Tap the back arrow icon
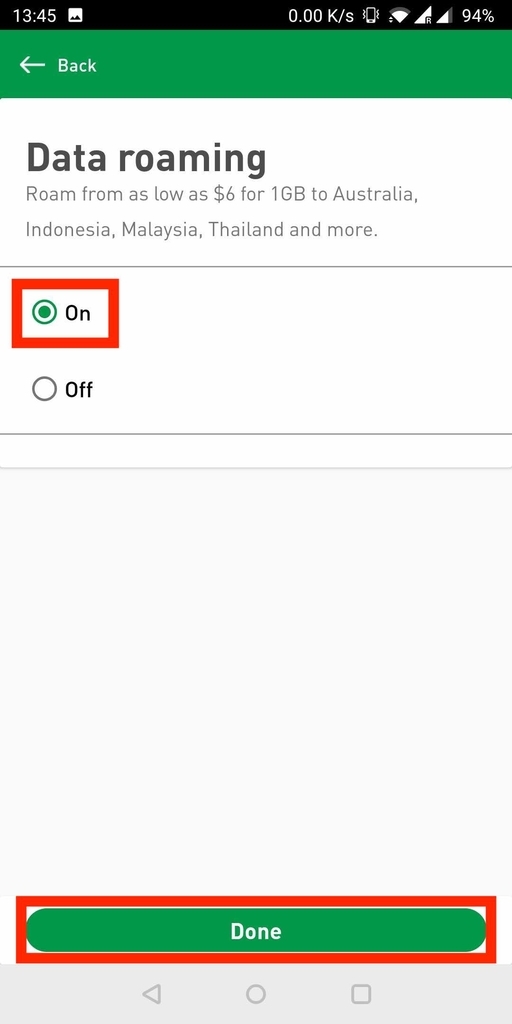Image resolution: width=512 pixels, height=1024 pixels. click(x=32, y=65)
